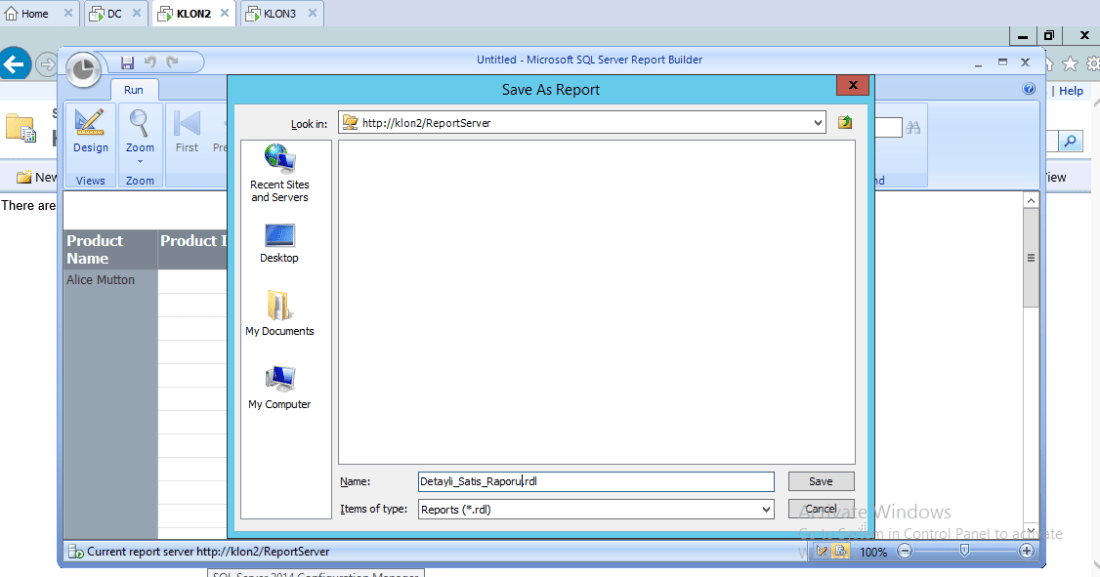The width and height of the screenshot is (1100, 577).
Task: Open the Items of type dropdown
Action: coord(766,509)
